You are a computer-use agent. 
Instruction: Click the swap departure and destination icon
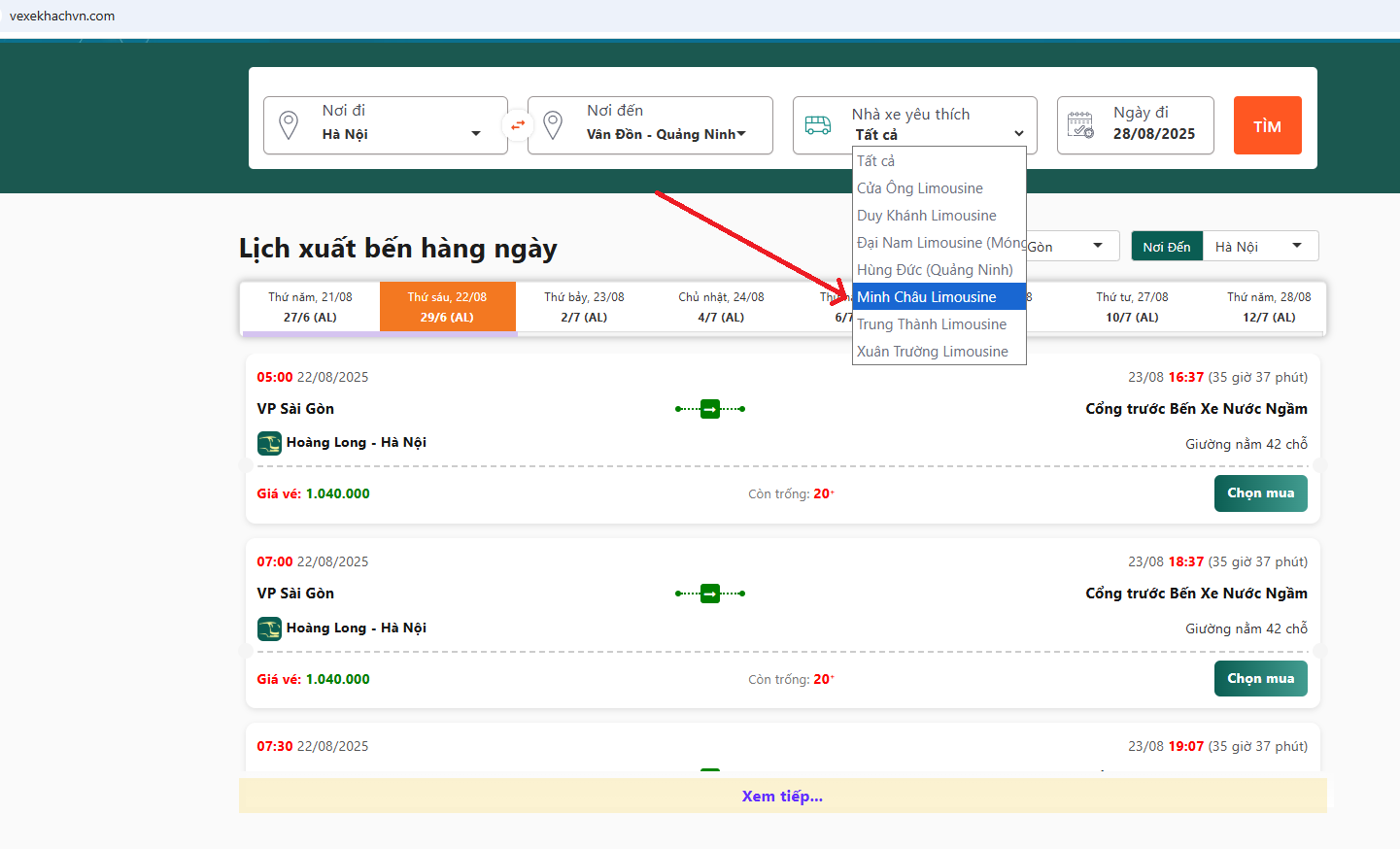pos(518,125)
